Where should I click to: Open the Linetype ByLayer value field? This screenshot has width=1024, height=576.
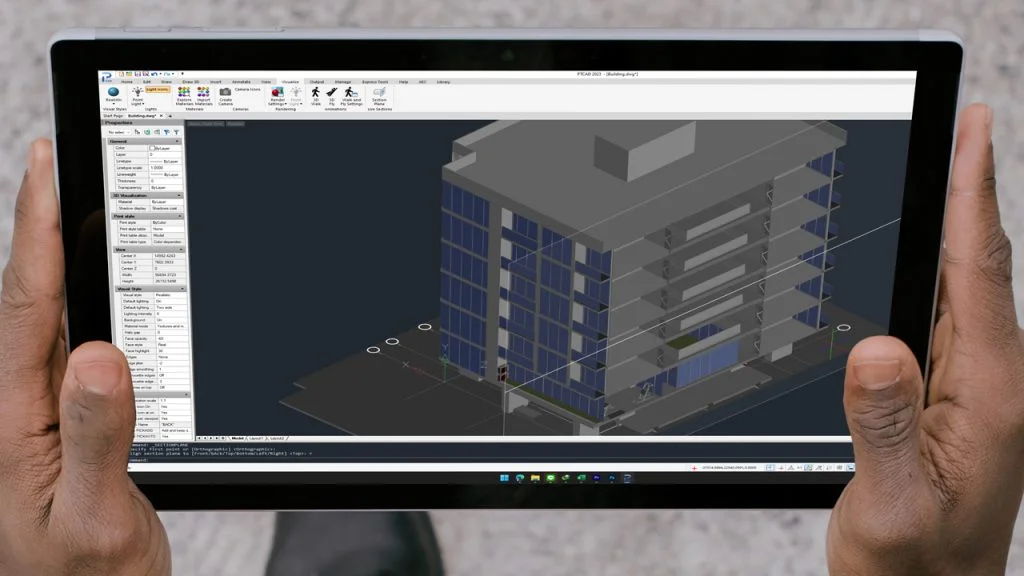[x=165, y=161]
